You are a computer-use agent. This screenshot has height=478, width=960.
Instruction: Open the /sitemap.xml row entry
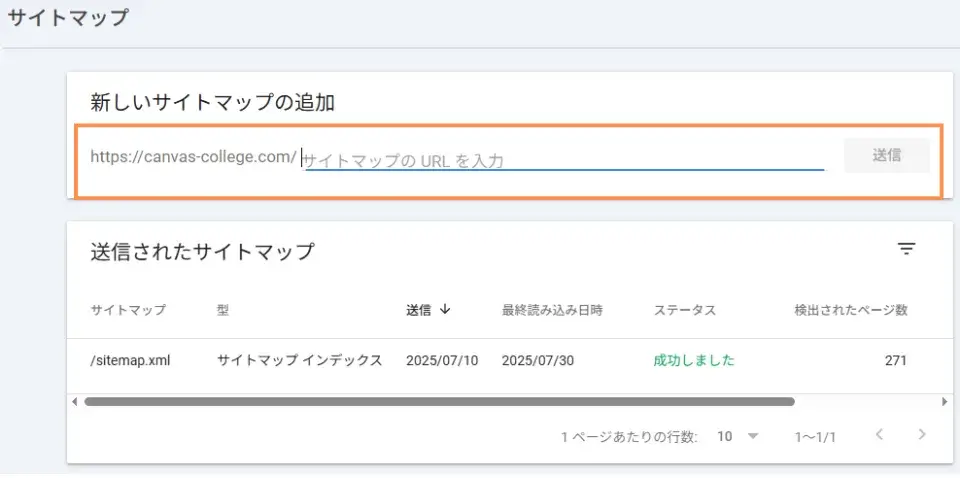click(130, 360)
